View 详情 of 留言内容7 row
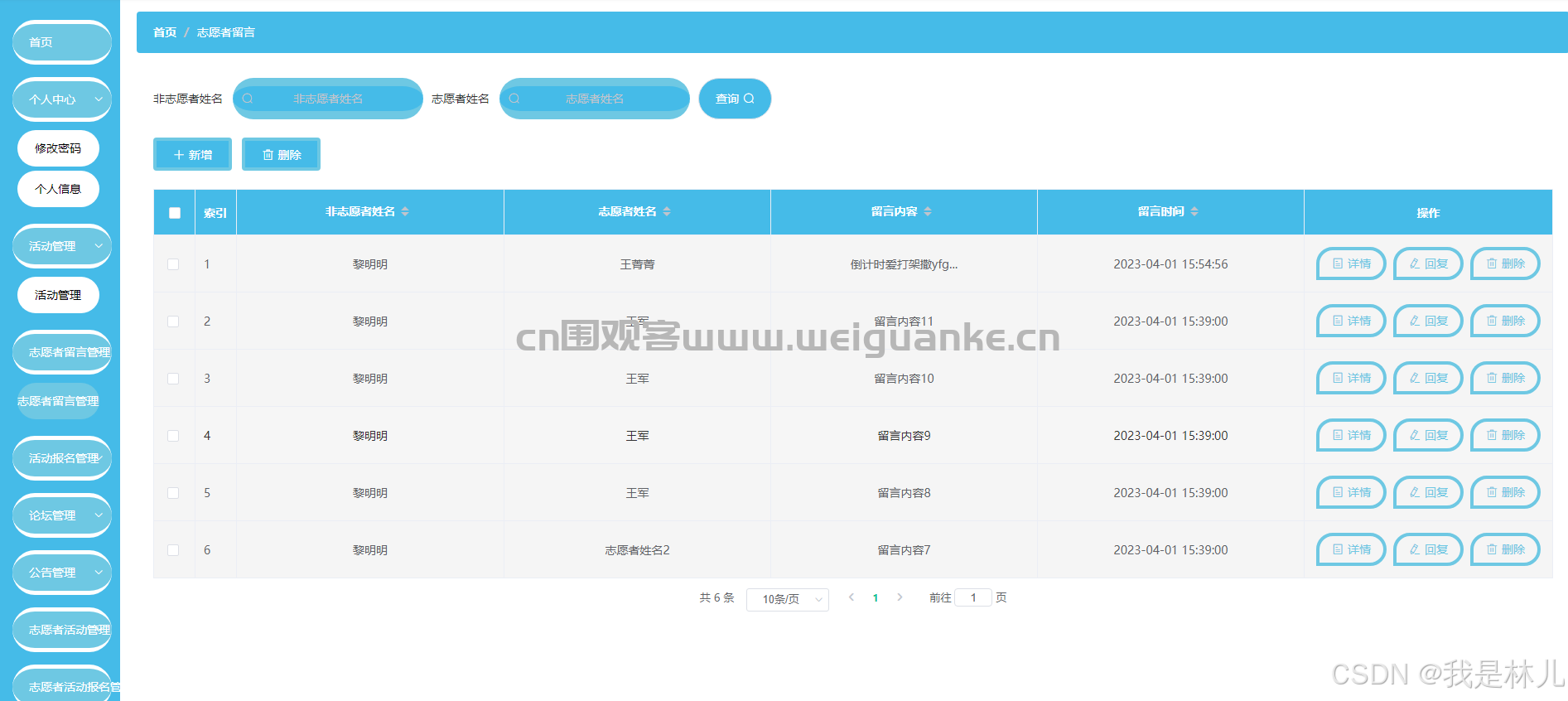 pyautogui.click(x=1351, y=549)
